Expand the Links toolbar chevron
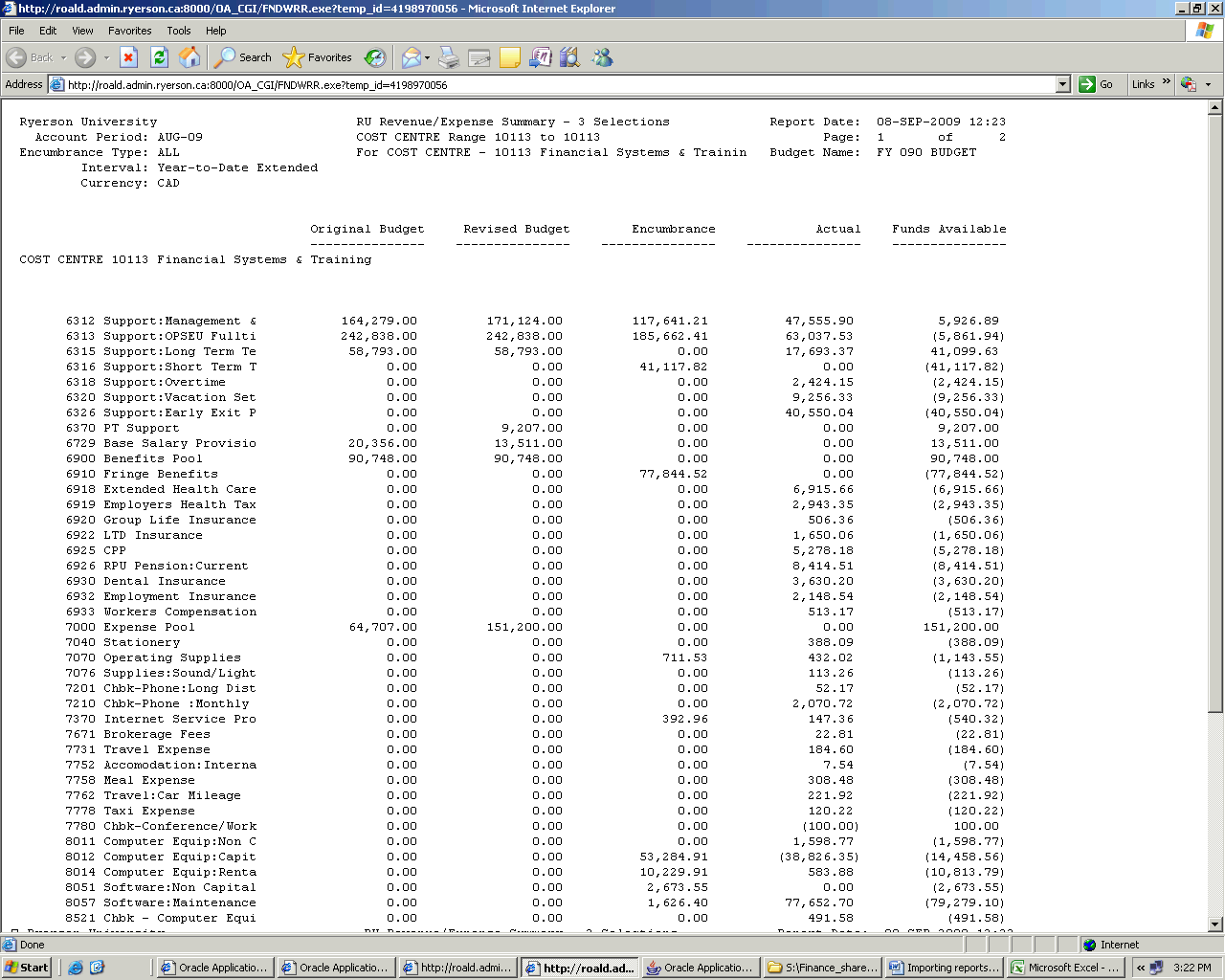 [x=1166, y=82]
